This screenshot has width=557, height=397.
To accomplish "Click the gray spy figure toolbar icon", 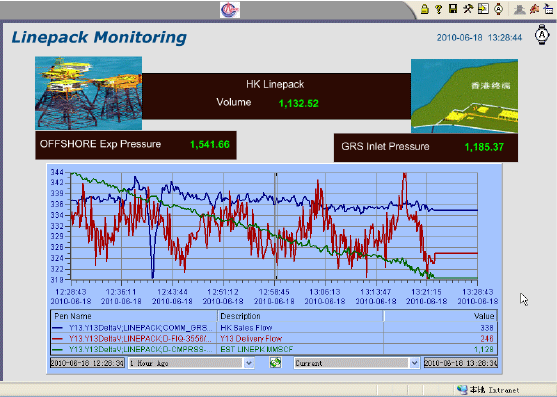I will pos(519,9).
